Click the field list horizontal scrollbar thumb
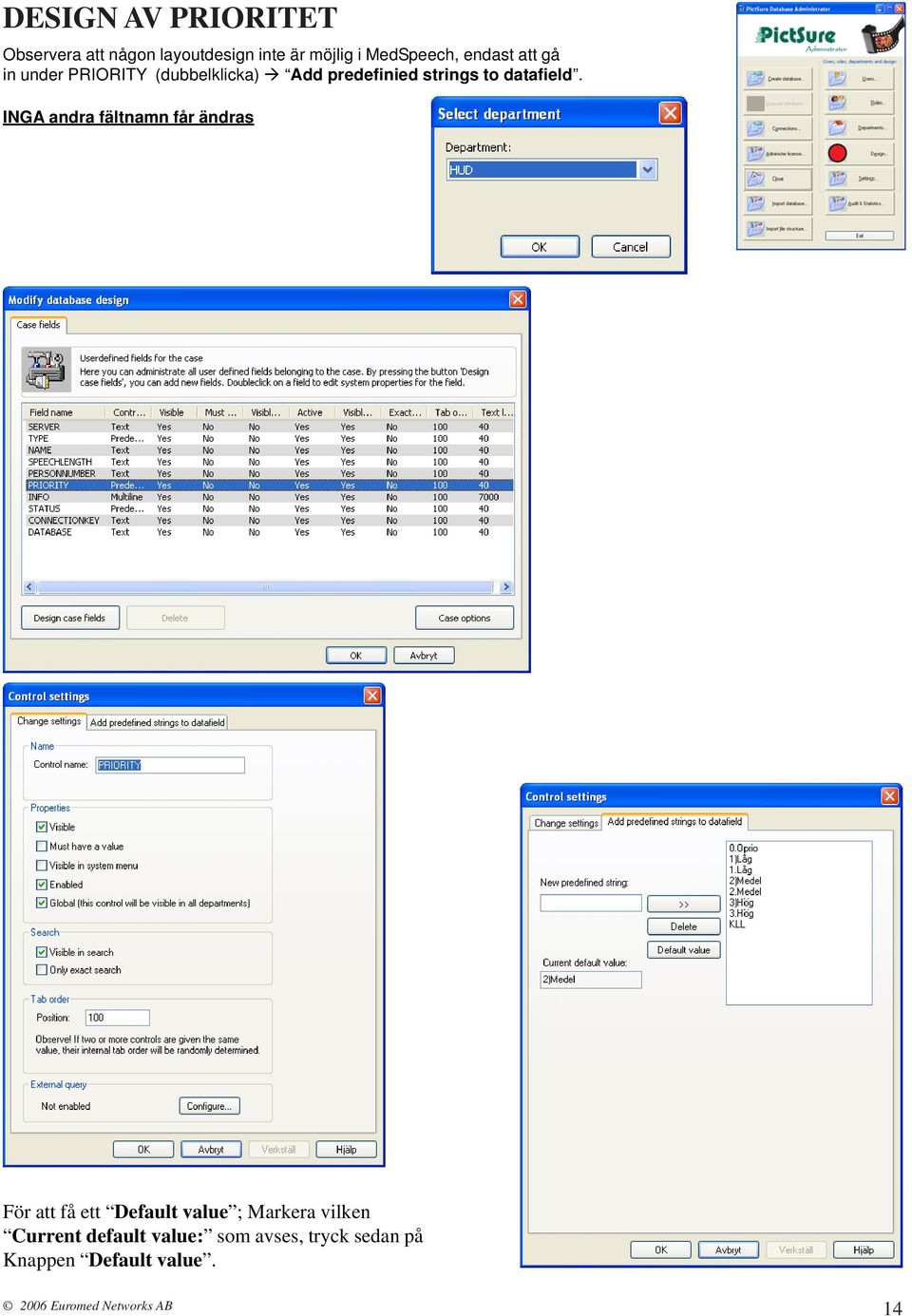 [x=265, y=587]
